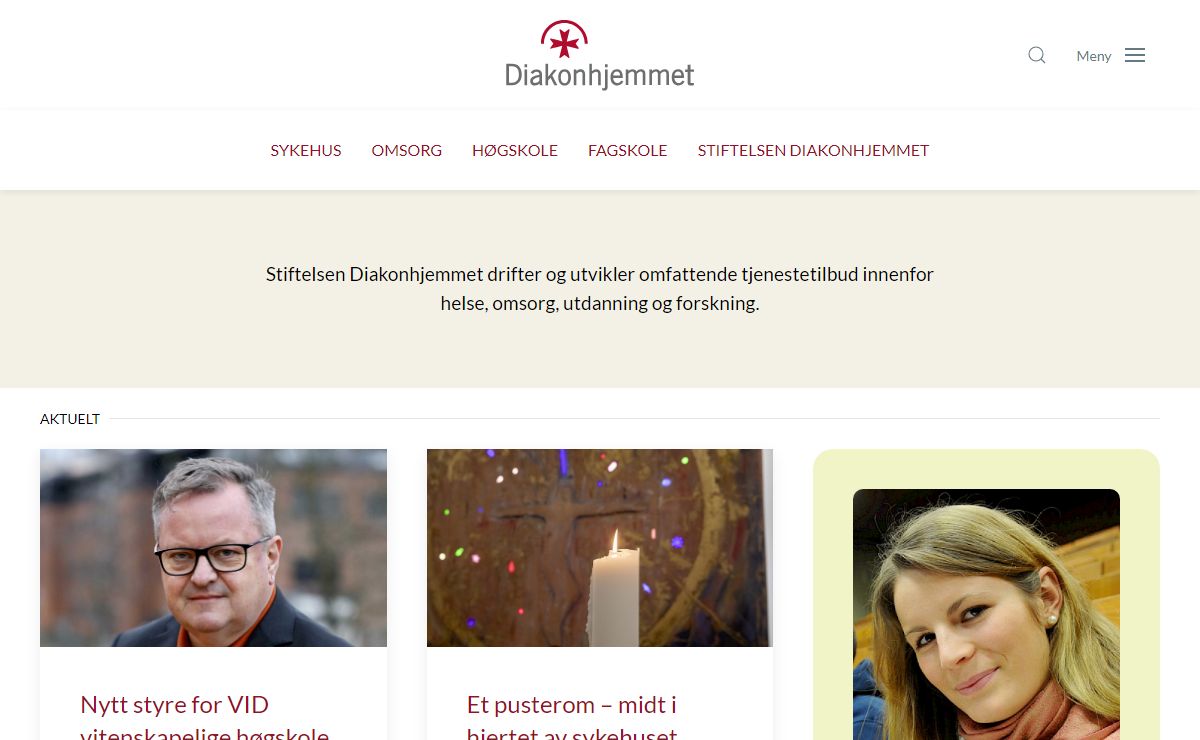Select HØGSKOLE in the navigation
1200x740 pixels.
coord(515,150)
